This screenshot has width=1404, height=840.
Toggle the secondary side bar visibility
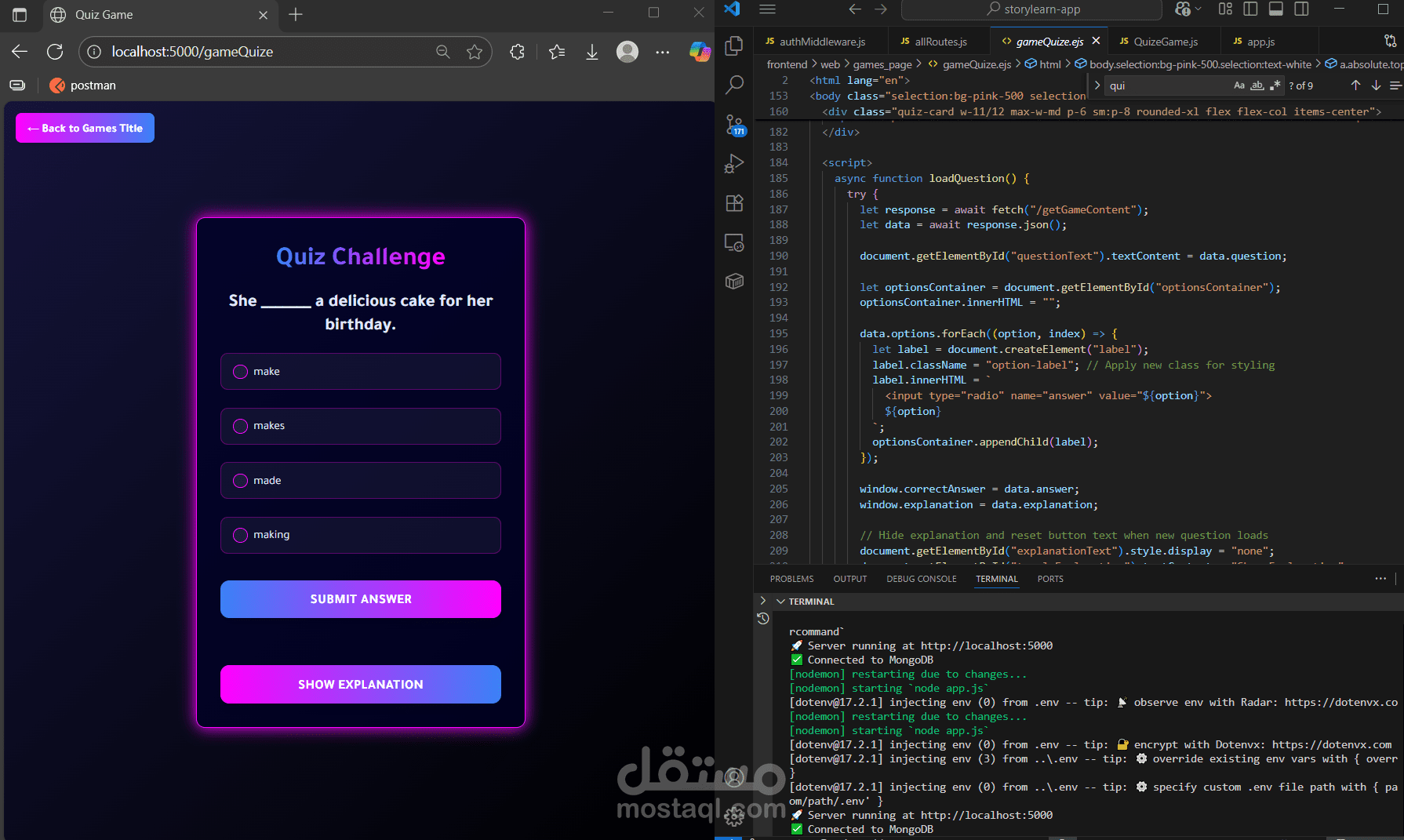[1301, 9]
